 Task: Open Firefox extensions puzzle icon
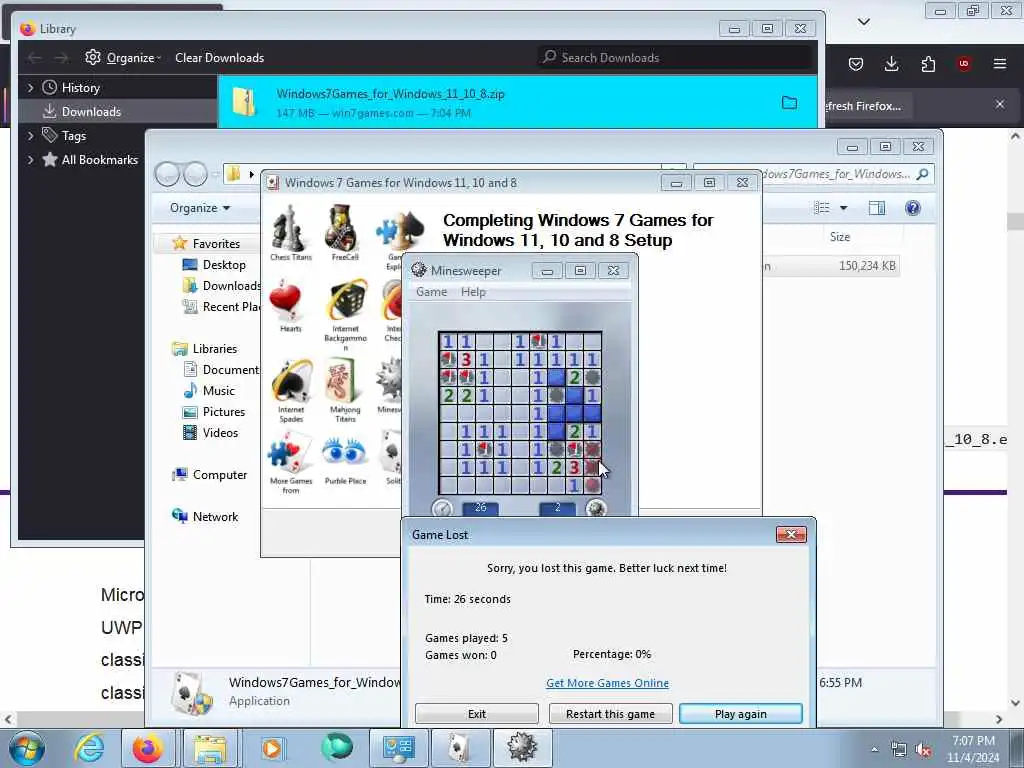[x=928, y=64]
